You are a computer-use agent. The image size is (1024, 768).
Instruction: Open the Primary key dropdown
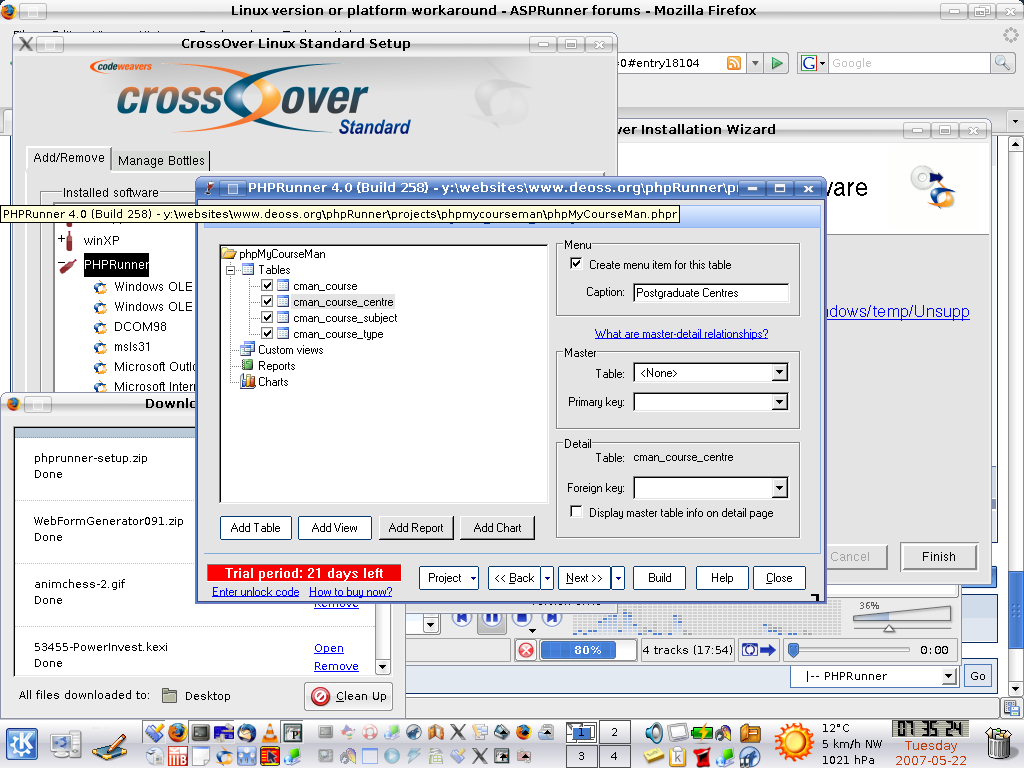click(779, 402)
